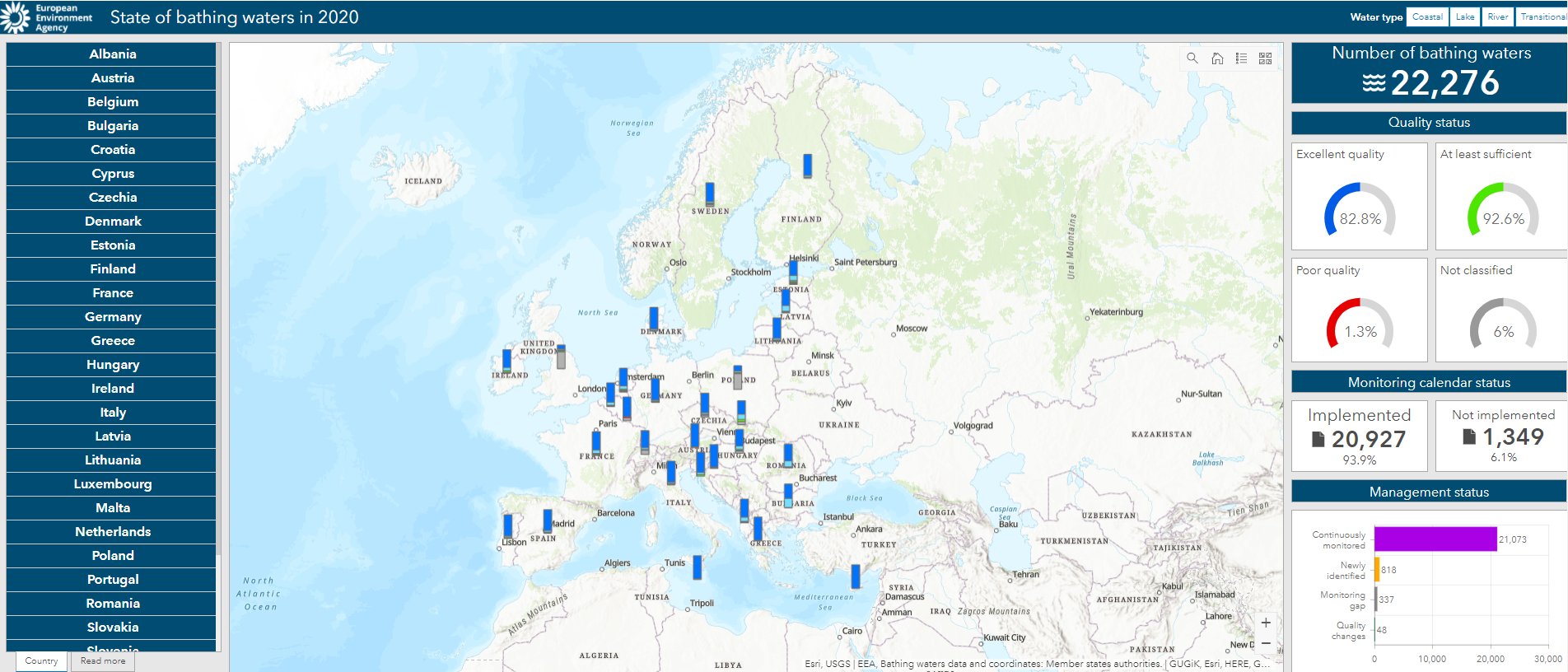Click the Monitoring gap value 337
The width and height of the screenshot is (1568, 672).
pos(1387,600)
